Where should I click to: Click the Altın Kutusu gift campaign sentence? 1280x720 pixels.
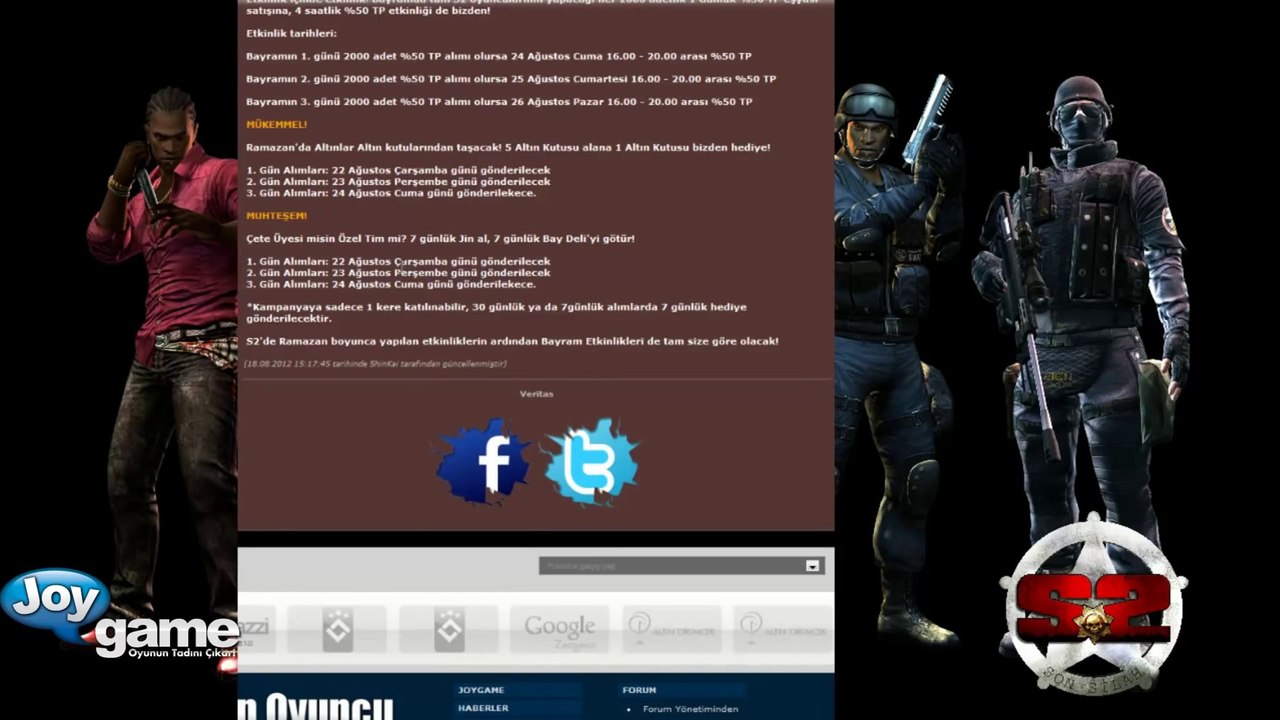pyautogui.click(x=508, y=147)
